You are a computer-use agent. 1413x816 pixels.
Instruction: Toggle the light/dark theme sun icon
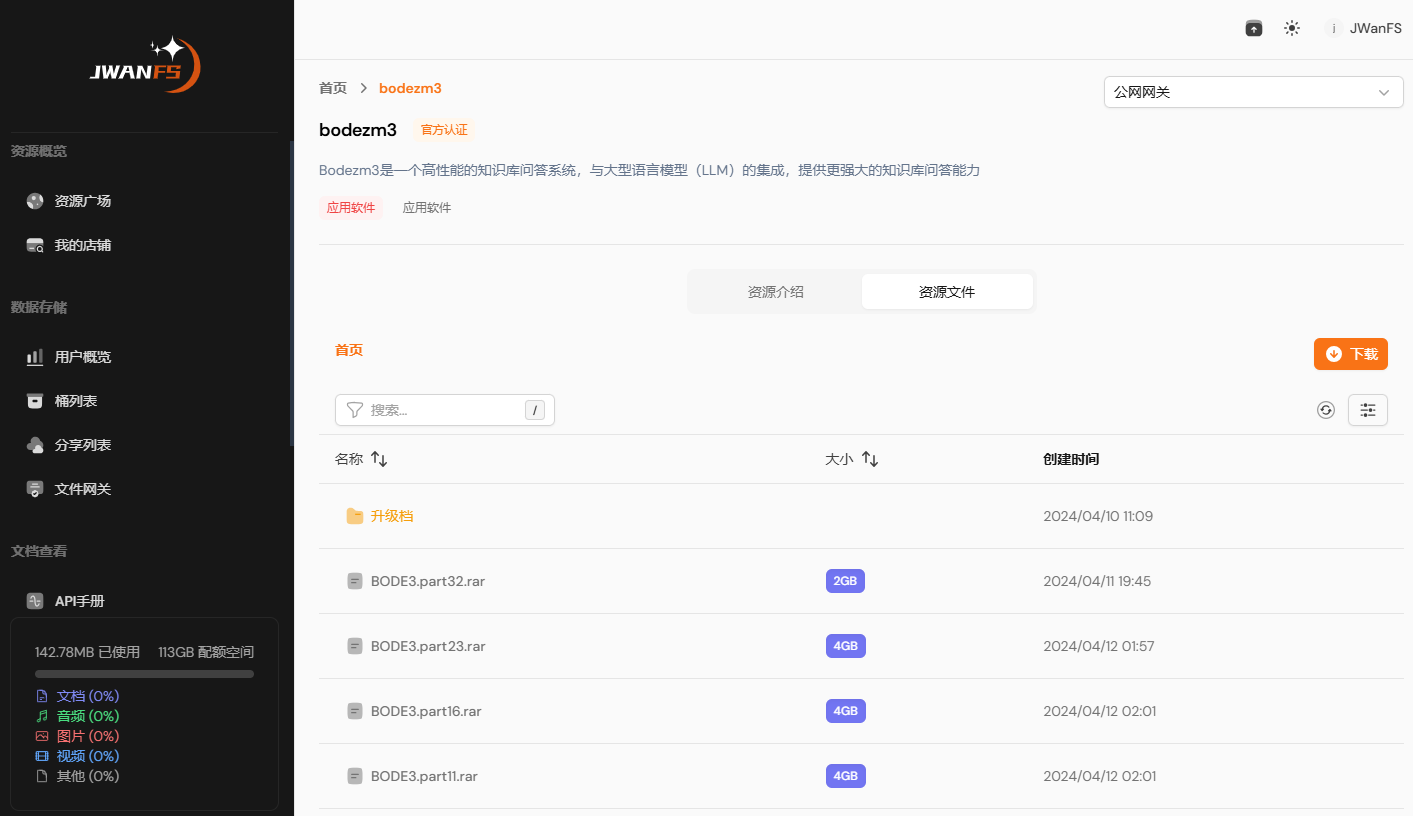click(1292, 28)
